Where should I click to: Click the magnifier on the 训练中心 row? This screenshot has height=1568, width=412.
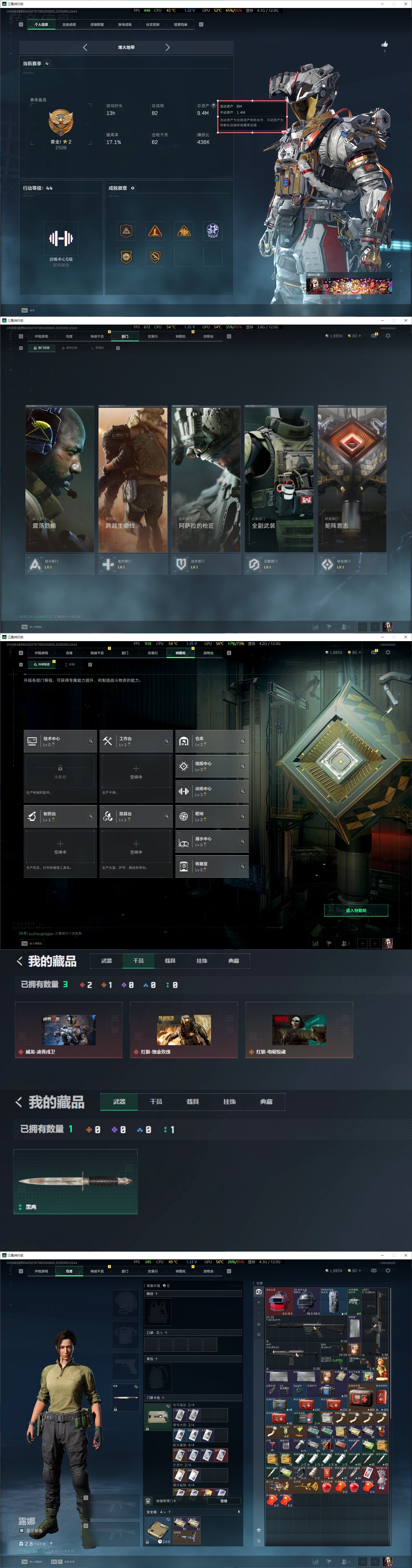tap(243, 791)
